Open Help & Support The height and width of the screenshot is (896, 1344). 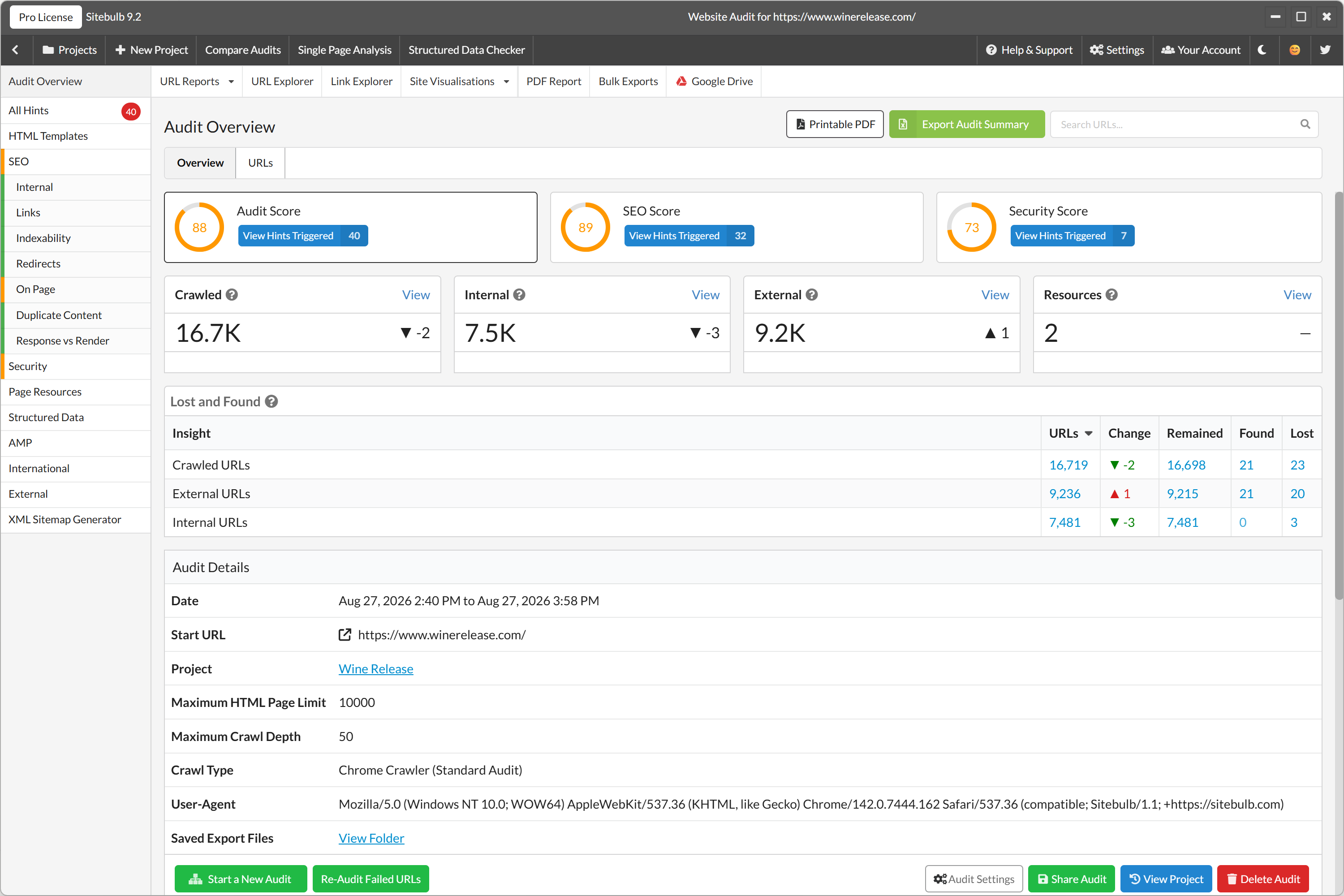coord(1029,50)
